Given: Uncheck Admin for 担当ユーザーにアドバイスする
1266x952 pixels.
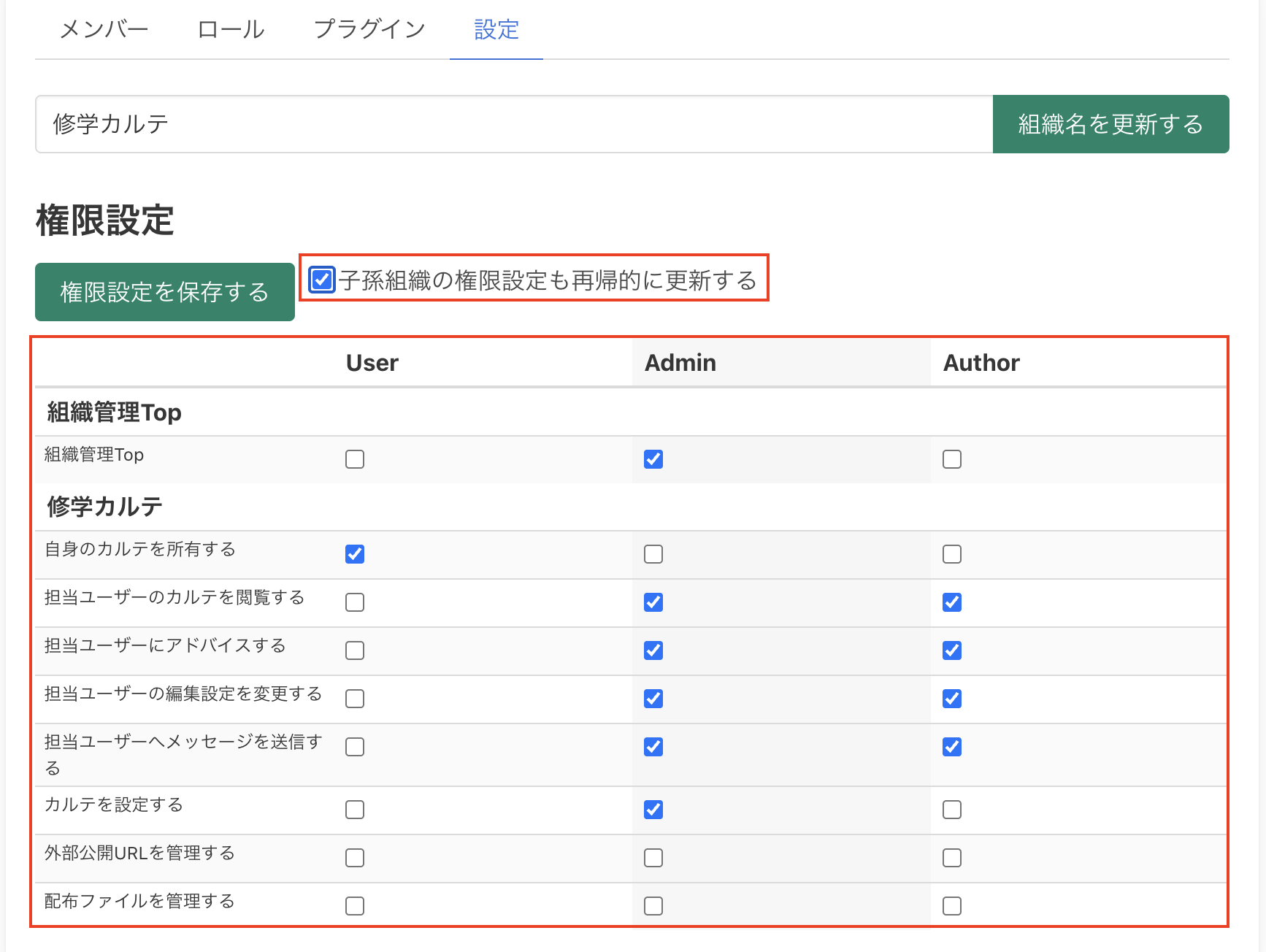Looking at the screenshot, I should click(653, 650).
